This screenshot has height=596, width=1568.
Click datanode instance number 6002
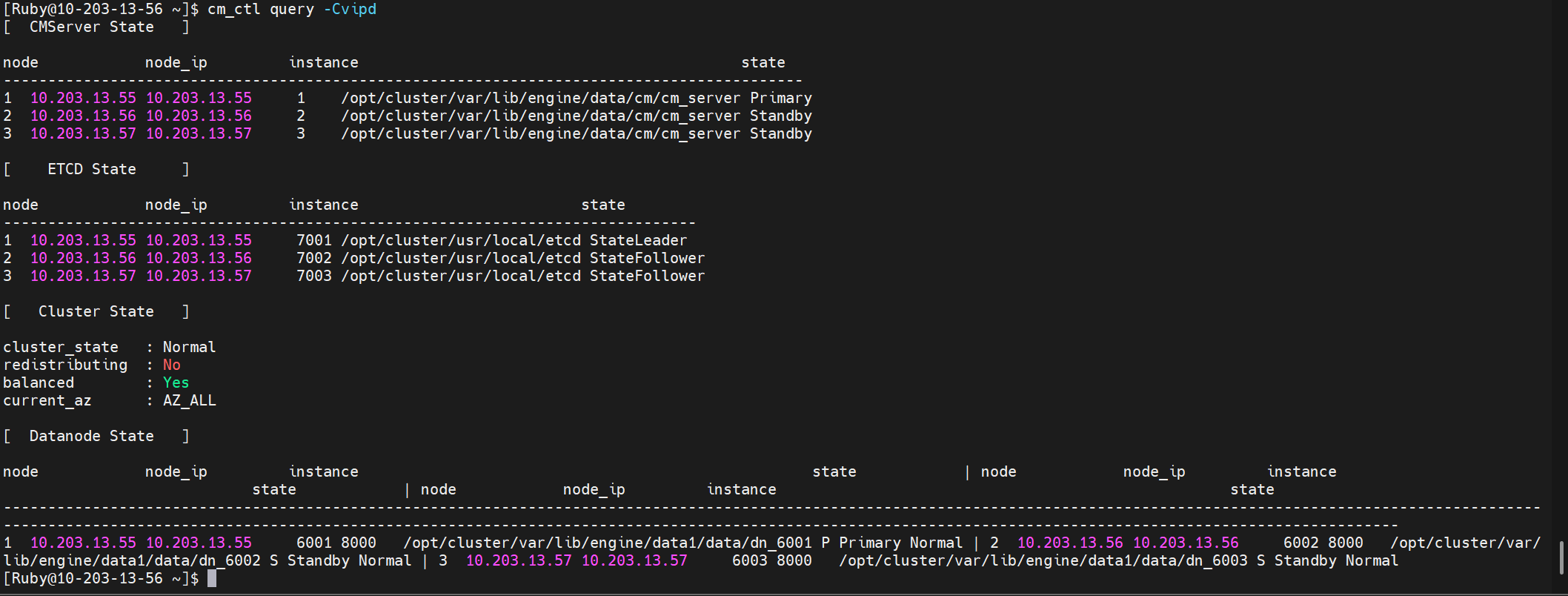(x=1300, y=543)
